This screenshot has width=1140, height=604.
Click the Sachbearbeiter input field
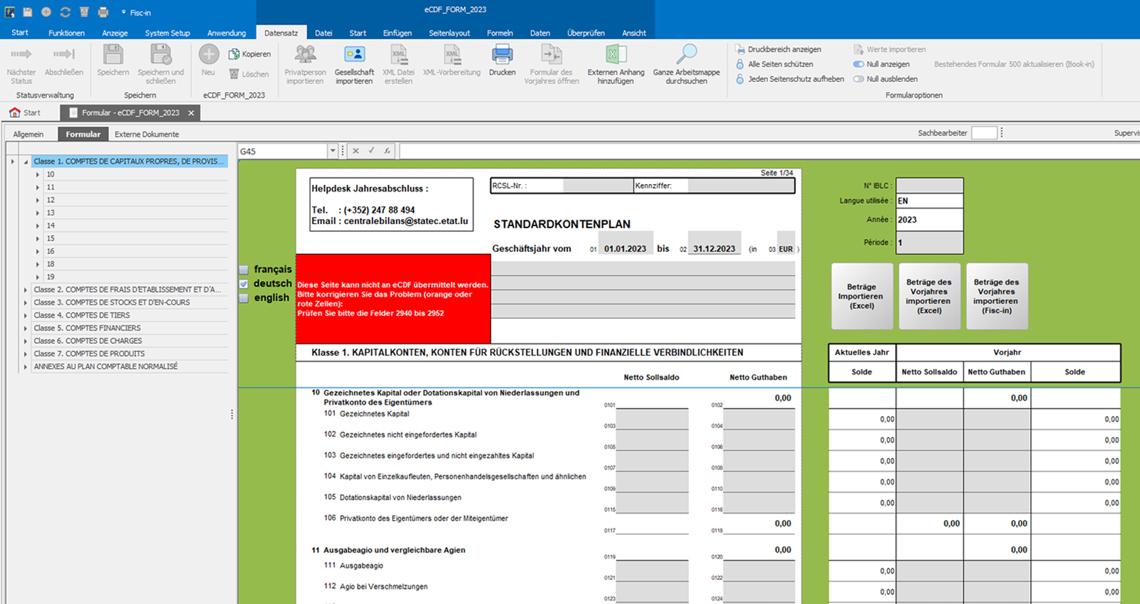[x=984, y=133]
